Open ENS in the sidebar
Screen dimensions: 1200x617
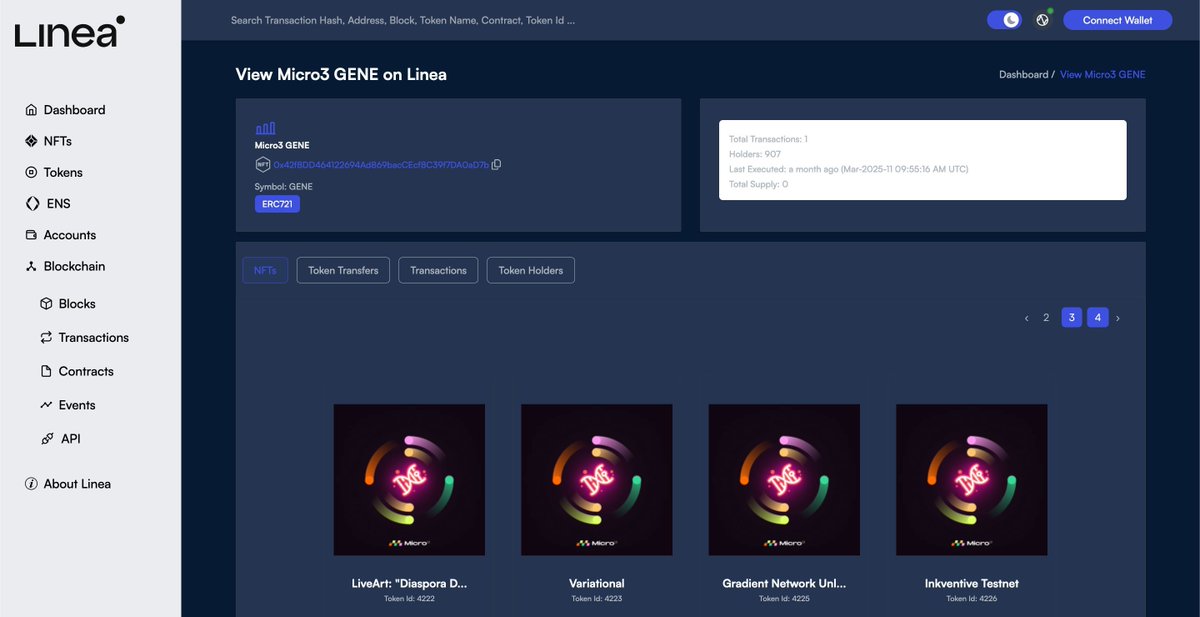coord(59,204)
